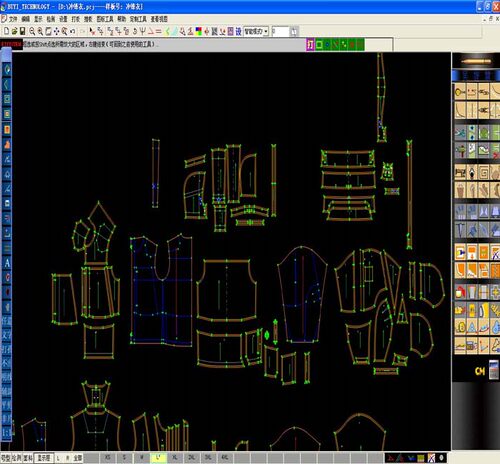The image size is (500, 464).
Task: Click the numeric input field in toolbar
Action: [x=280, y=32]
